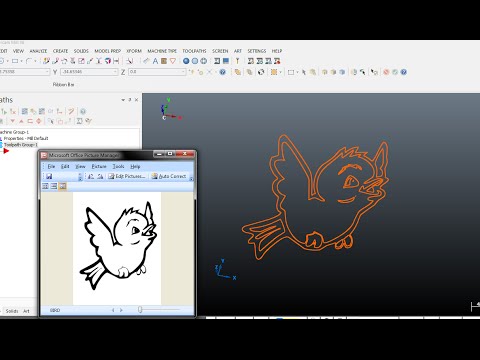This screenshot has height=360, width=480.
Task: Open the Y coordinate dropdown arrow
Action: pos(115,72)
